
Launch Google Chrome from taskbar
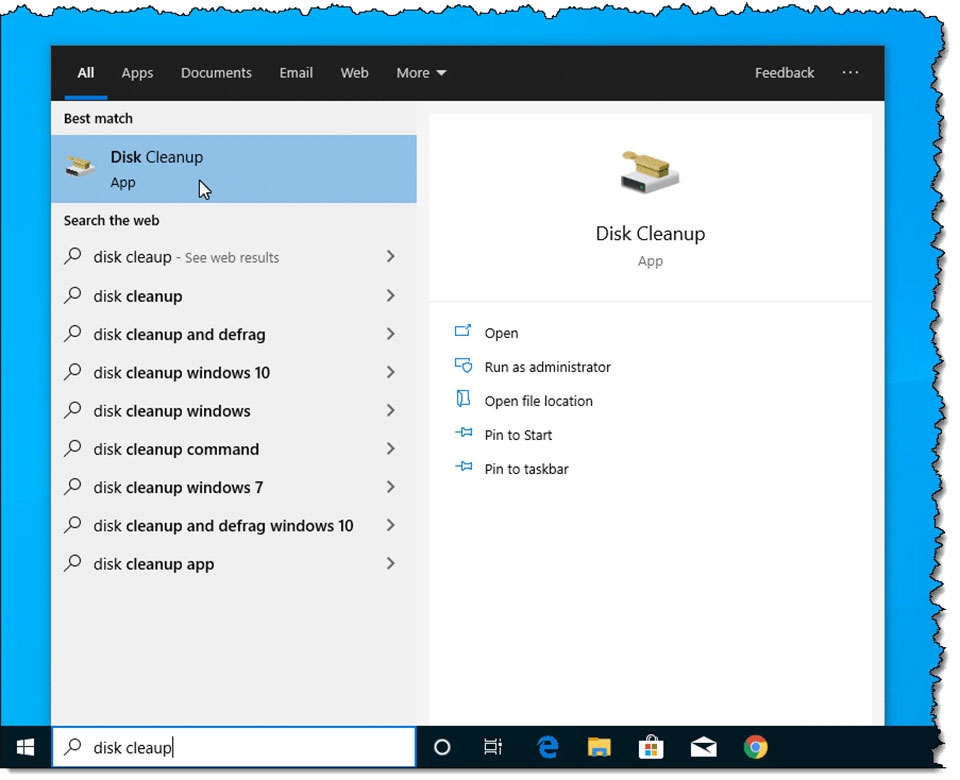coord(755,747)
